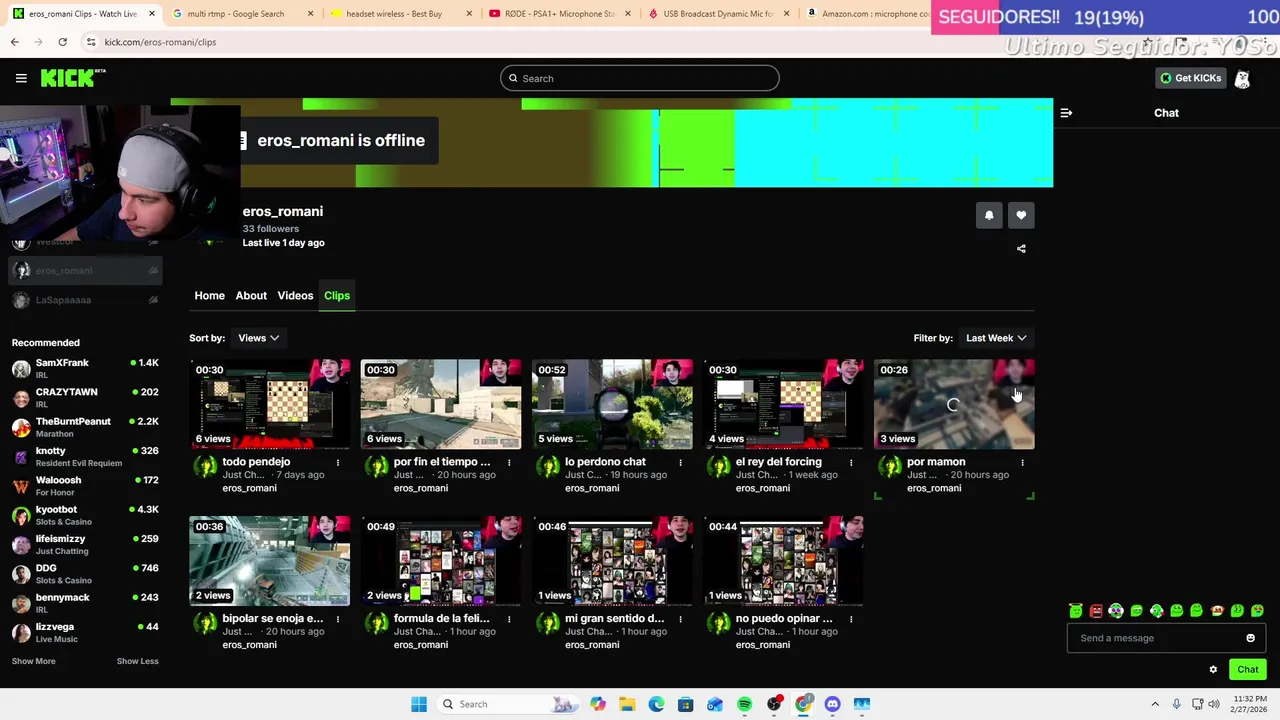Switch to the Home tab
The height and width of the screenshot is (720, 1280).
point(209,296)
